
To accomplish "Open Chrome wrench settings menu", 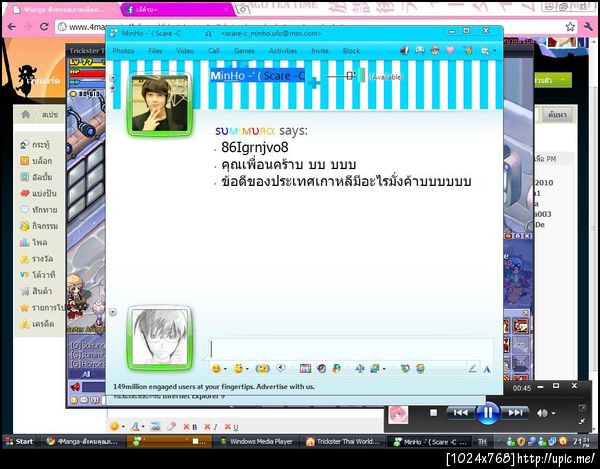I will (x=588, y=26).
